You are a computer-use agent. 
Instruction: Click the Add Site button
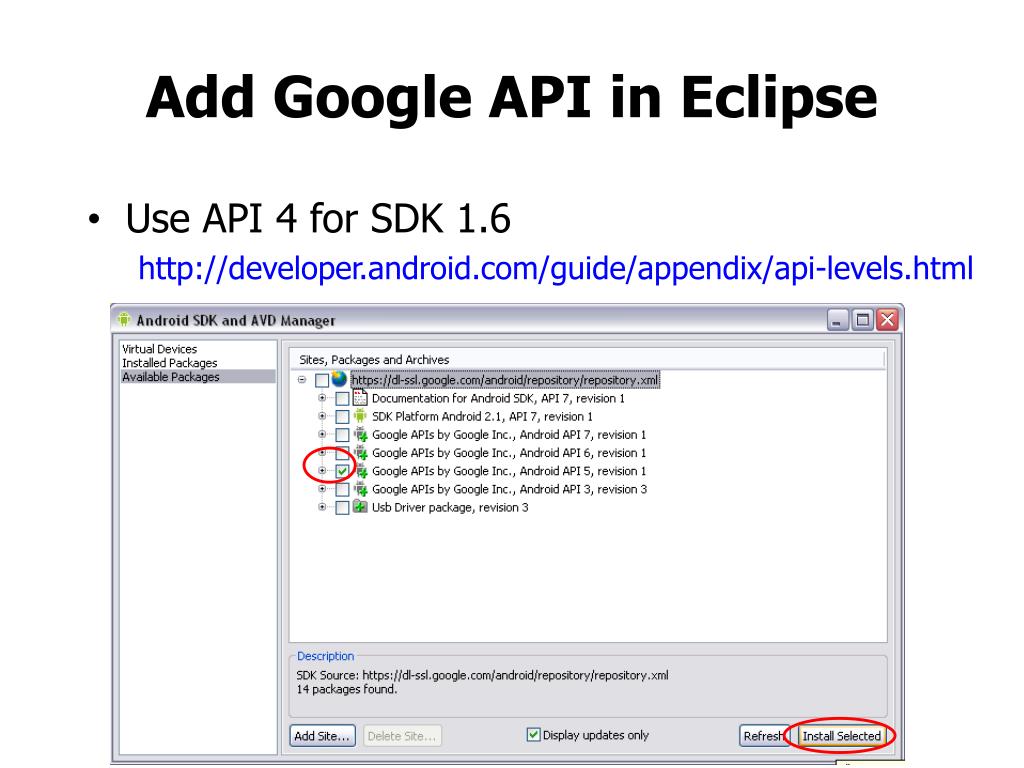(322, 736)
